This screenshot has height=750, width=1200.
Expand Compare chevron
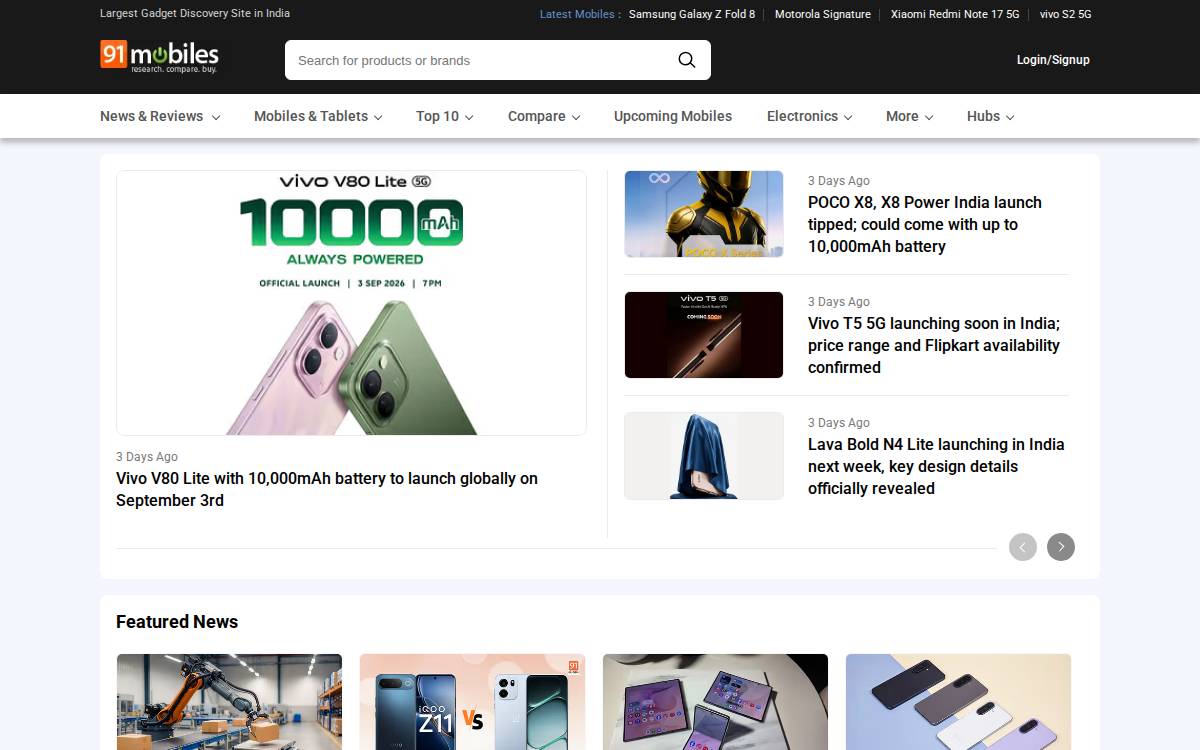[x=576, y=117]
